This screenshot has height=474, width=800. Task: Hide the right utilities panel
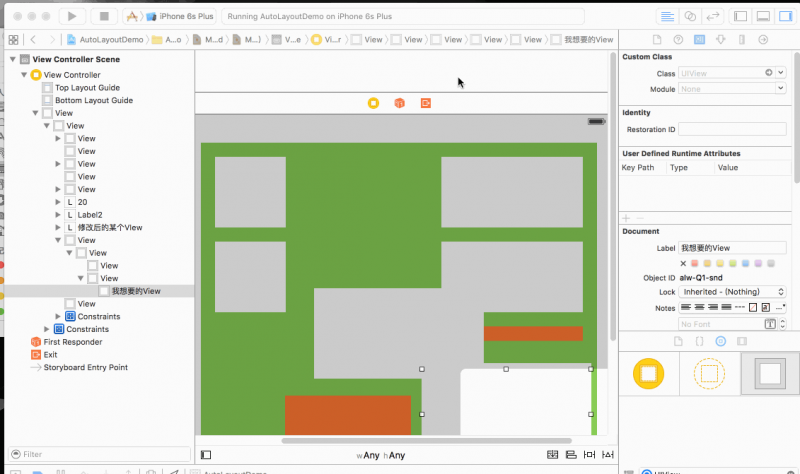click(x=784, y=17)
